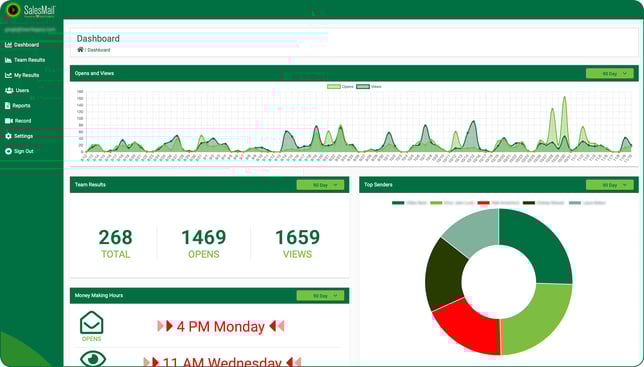This screenshot has height=367, width=644.
Task: Click the Record video camera icon
Action: [x=9, y=121]
